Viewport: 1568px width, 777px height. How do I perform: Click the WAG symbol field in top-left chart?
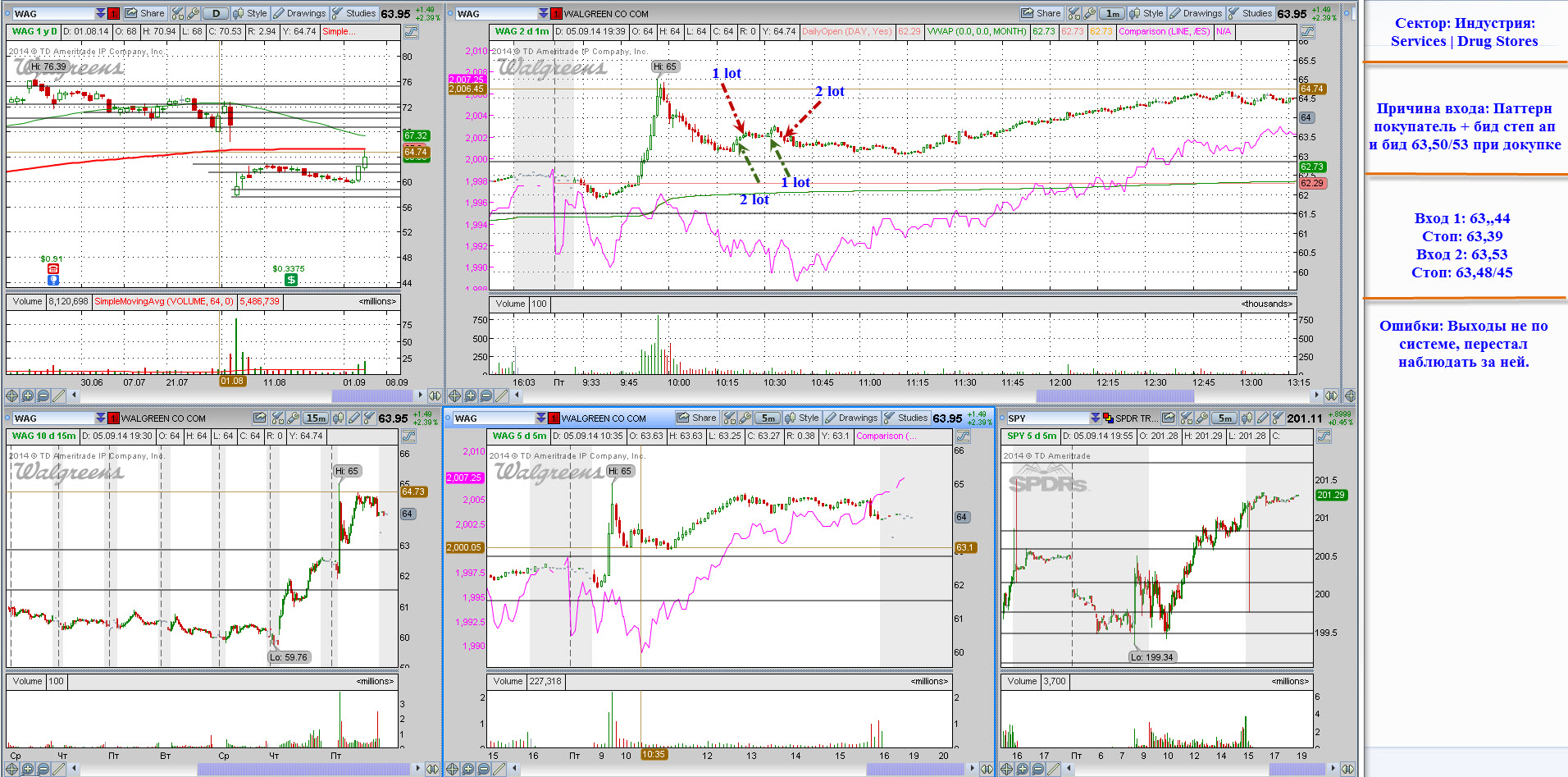point(53,13)
